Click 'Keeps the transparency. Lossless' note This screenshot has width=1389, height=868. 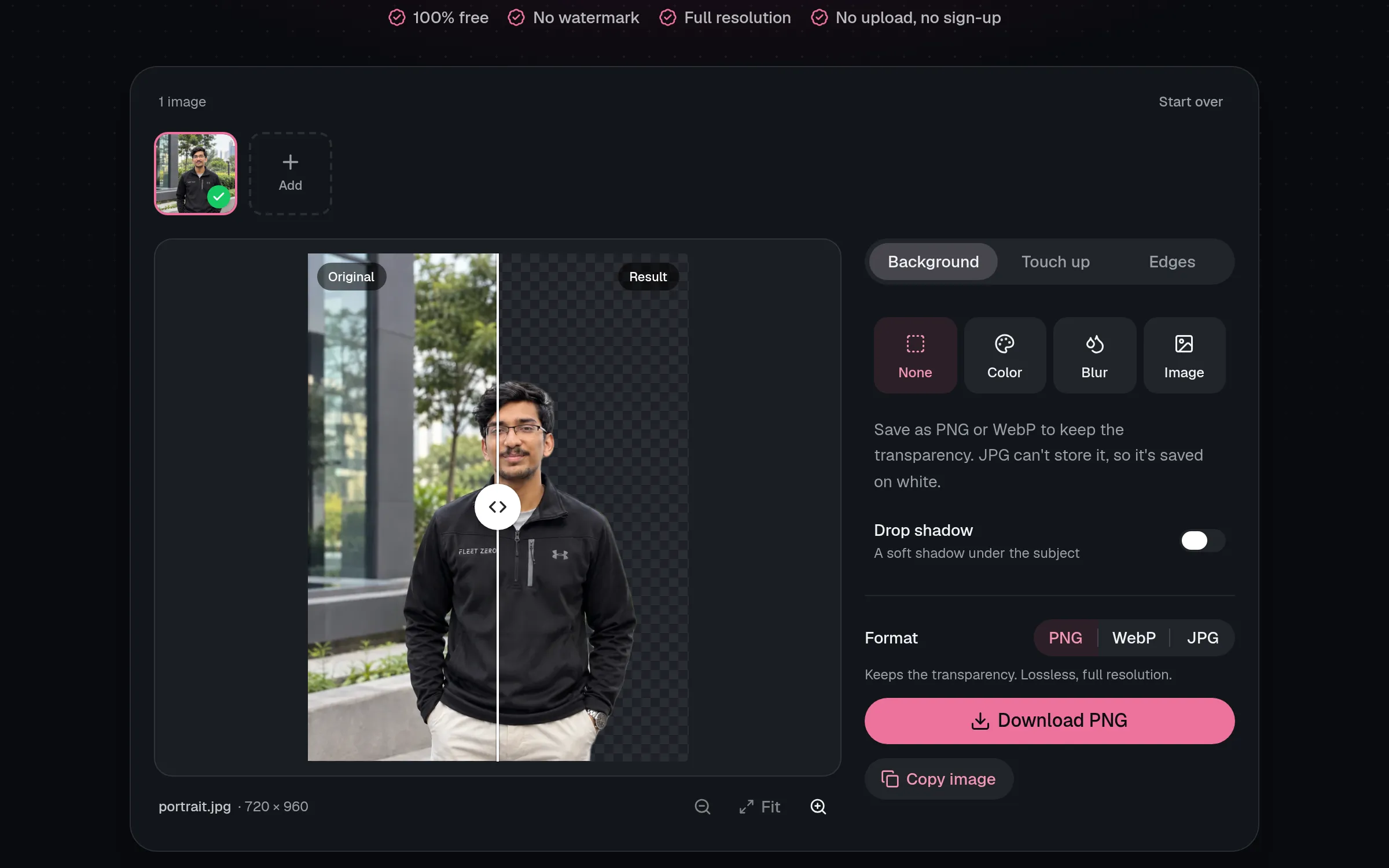(x=1018, y=675)
